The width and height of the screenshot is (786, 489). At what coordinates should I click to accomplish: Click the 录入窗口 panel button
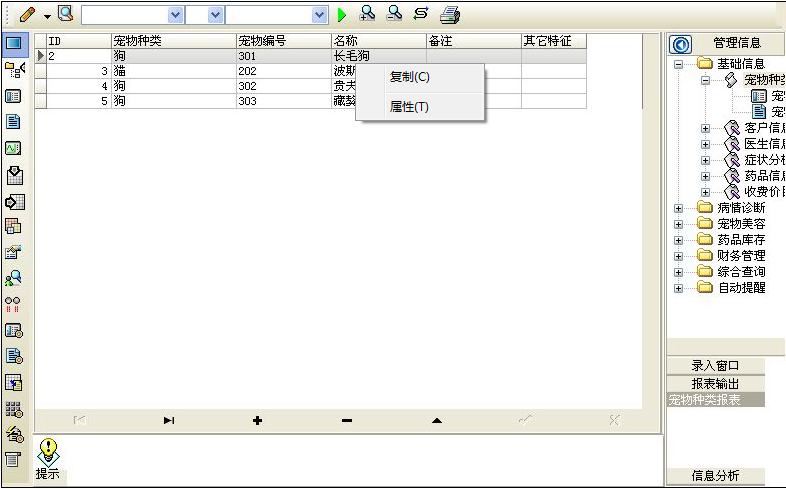(716, 366)
